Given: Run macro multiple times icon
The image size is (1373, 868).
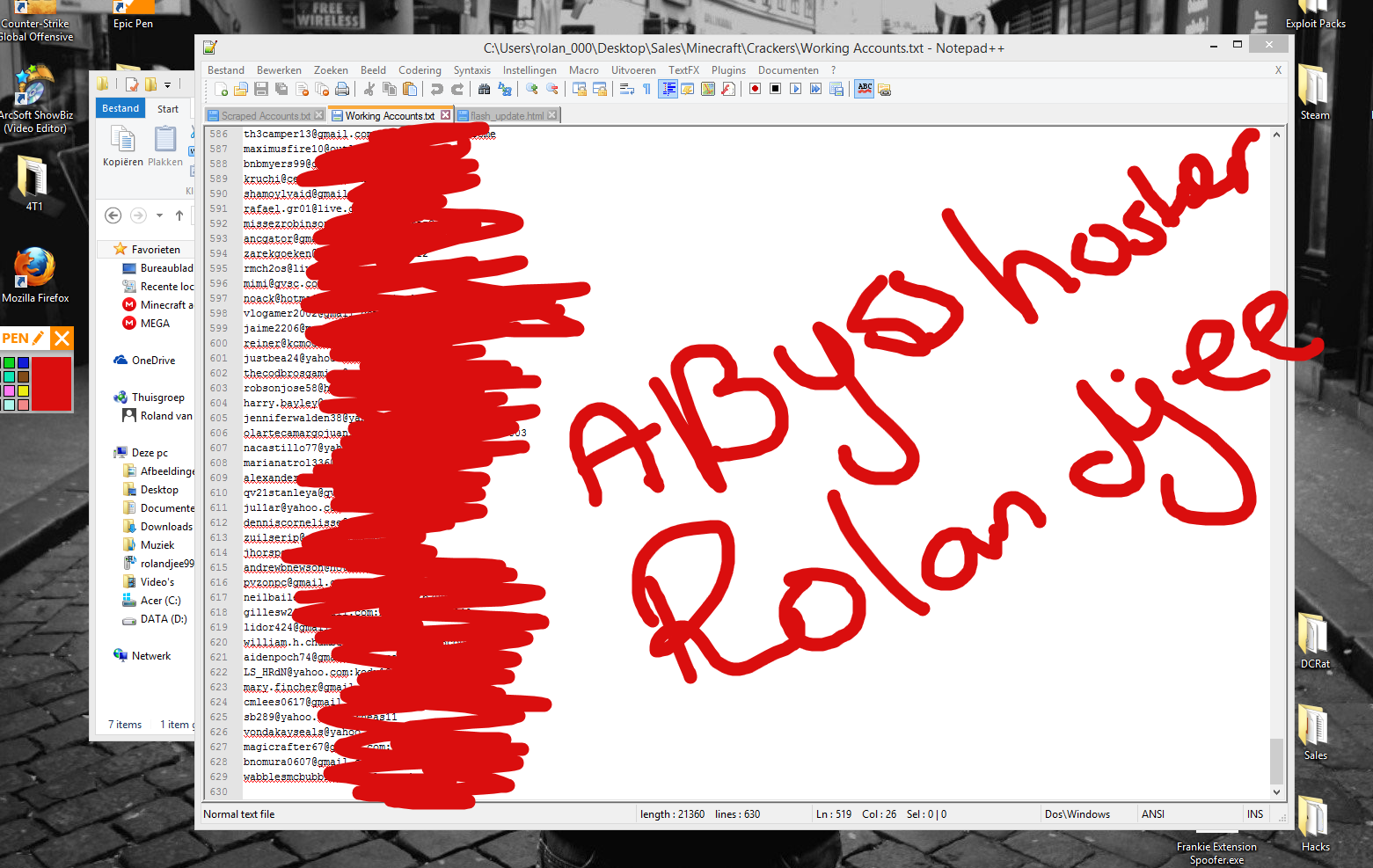Looking at the screenshot, I should click(815, 89).
